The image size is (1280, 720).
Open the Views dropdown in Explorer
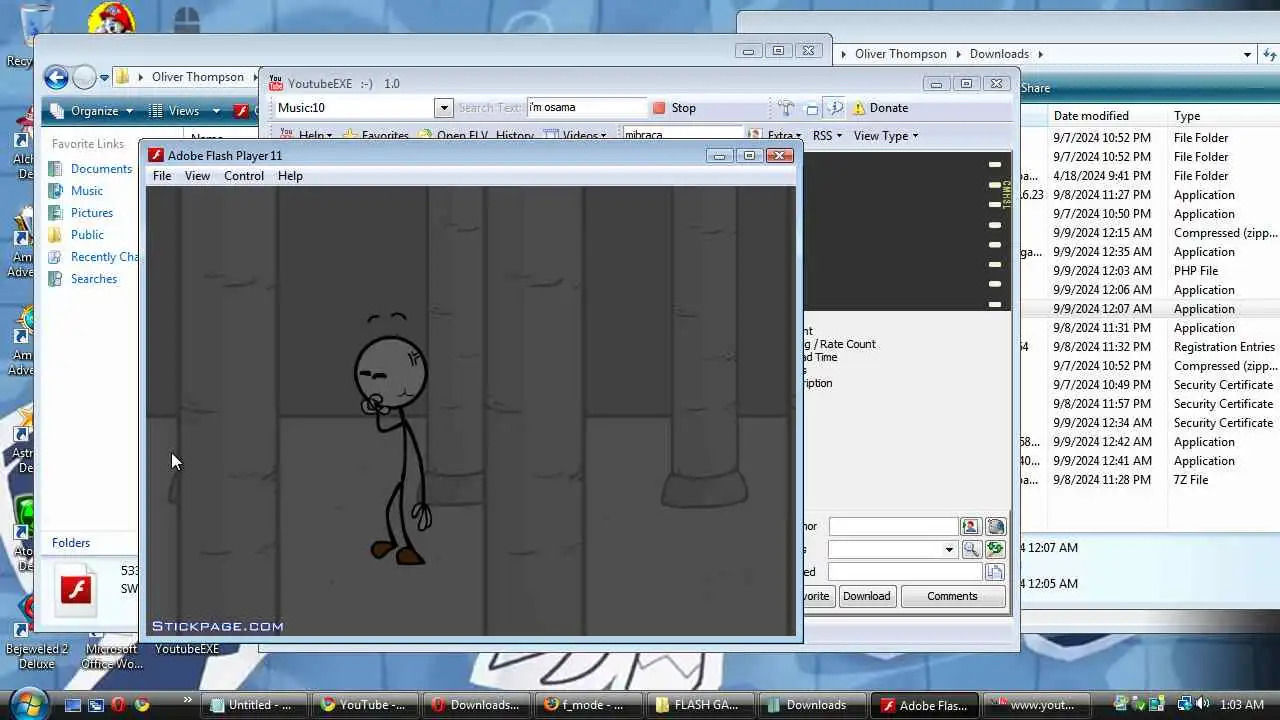click(x=186, y=111)
